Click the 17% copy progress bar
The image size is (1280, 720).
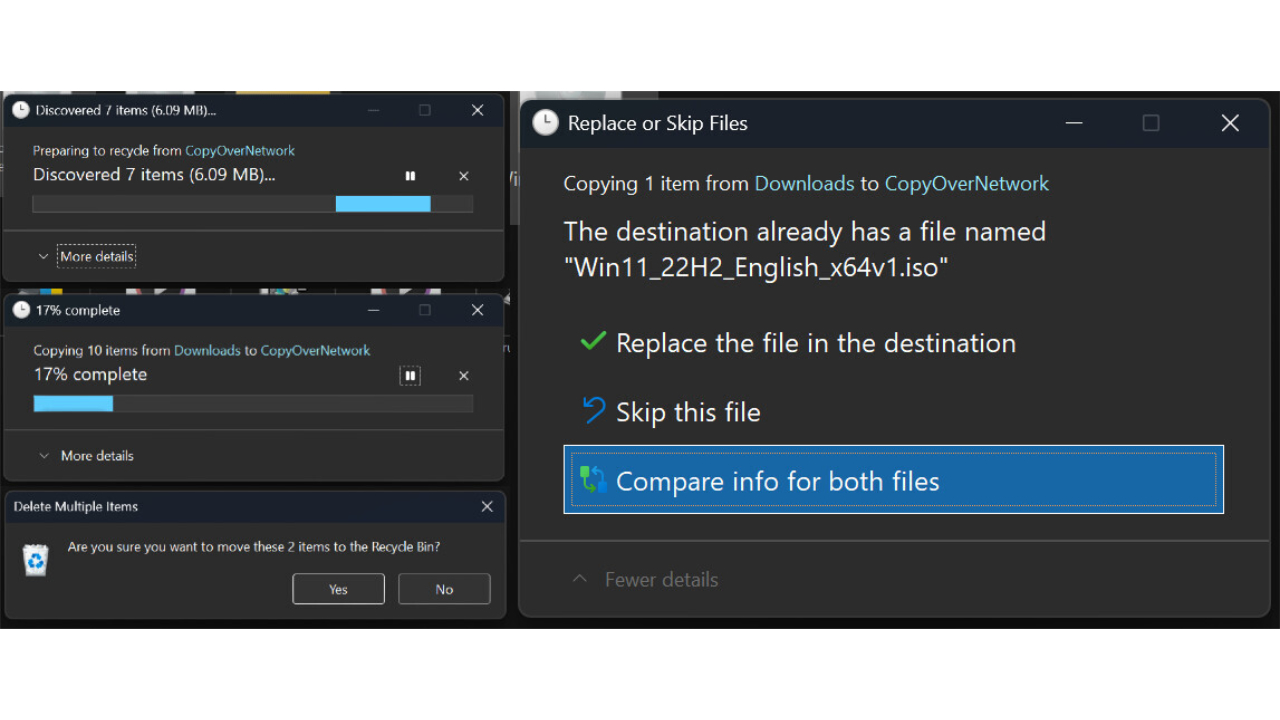click(252, 404)
